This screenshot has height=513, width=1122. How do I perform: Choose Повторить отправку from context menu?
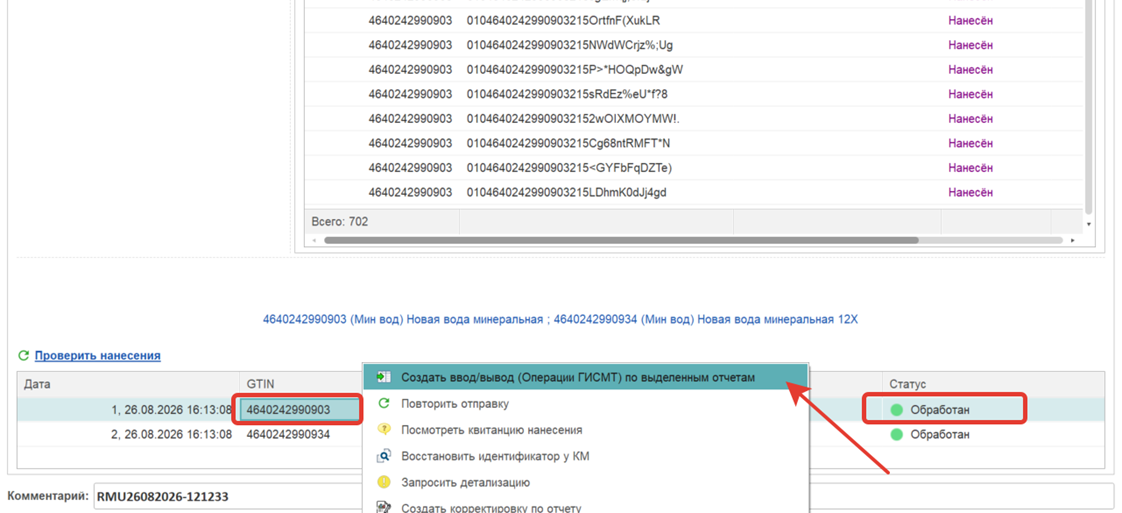click(454, 404)
